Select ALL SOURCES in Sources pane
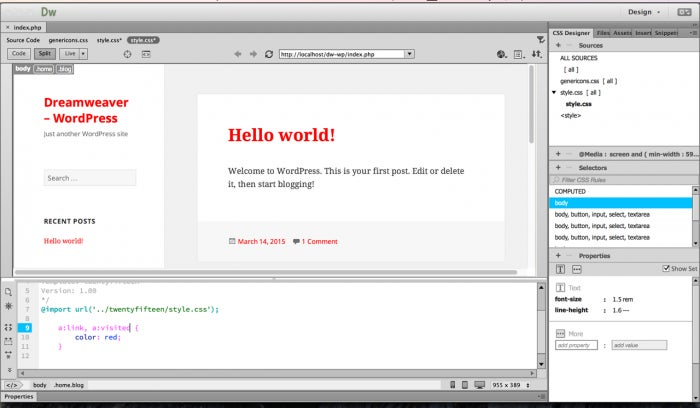 click(579, 58)
